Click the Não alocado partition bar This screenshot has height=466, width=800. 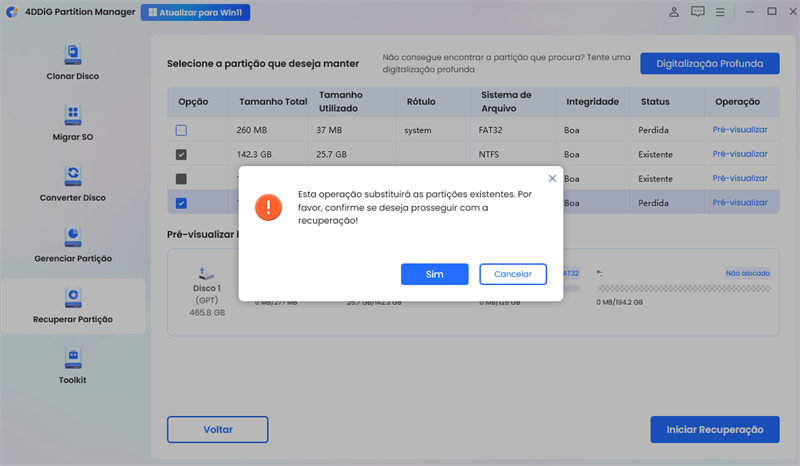coord(683,288)
